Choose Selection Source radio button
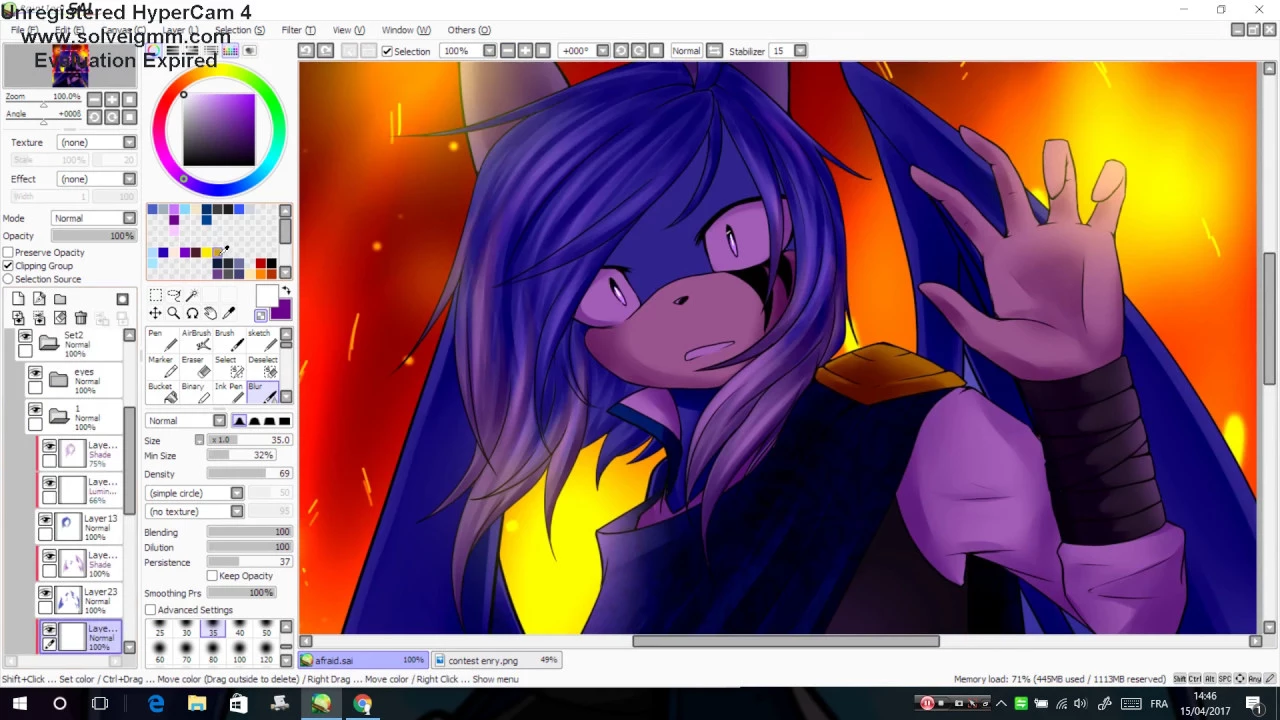1280x720 pixels. coord(8,279)
